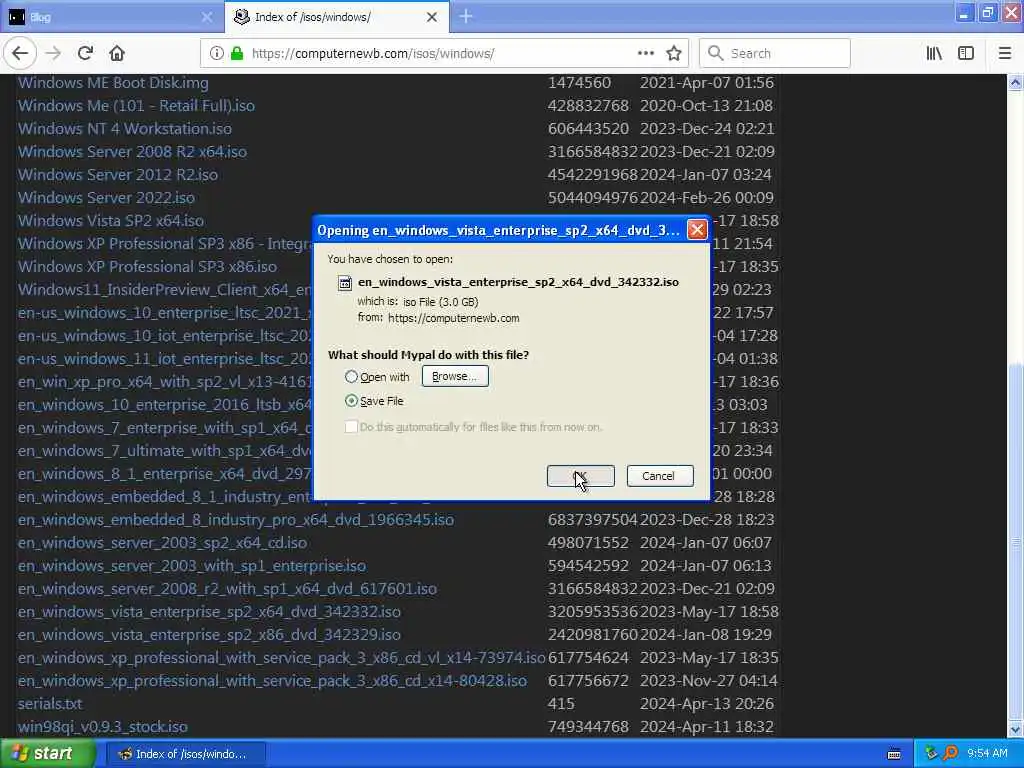This screenshot has height=768, width=1024.
Task: Open en_windows_embedded_8_industry_pro_x64_dvd_1966345.iso link
Action: 236,520
